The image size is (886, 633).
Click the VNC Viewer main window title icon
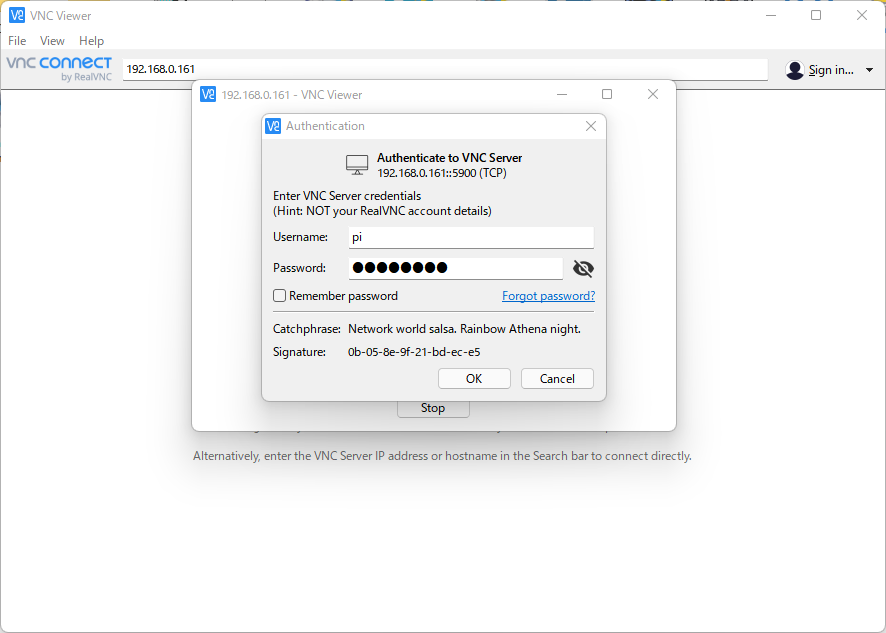(17, 15)
